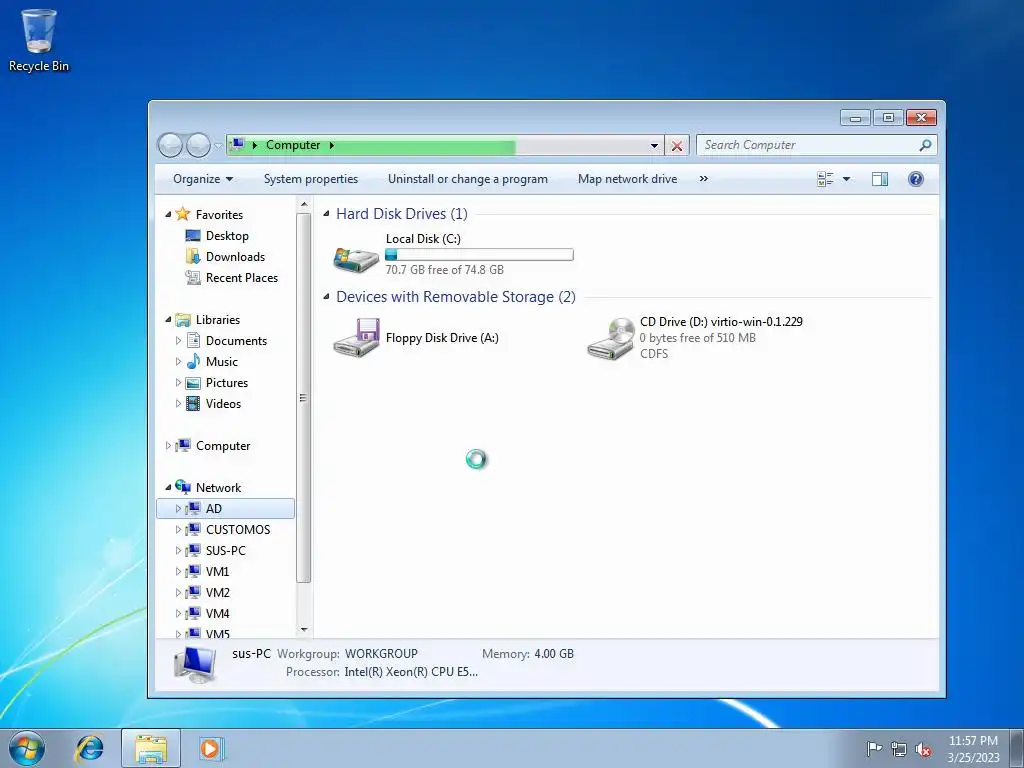Click the sus-PC computer icon in details pane
Image resolution: width=1024 pixels, height=768 pixels.
pos(195,664)
